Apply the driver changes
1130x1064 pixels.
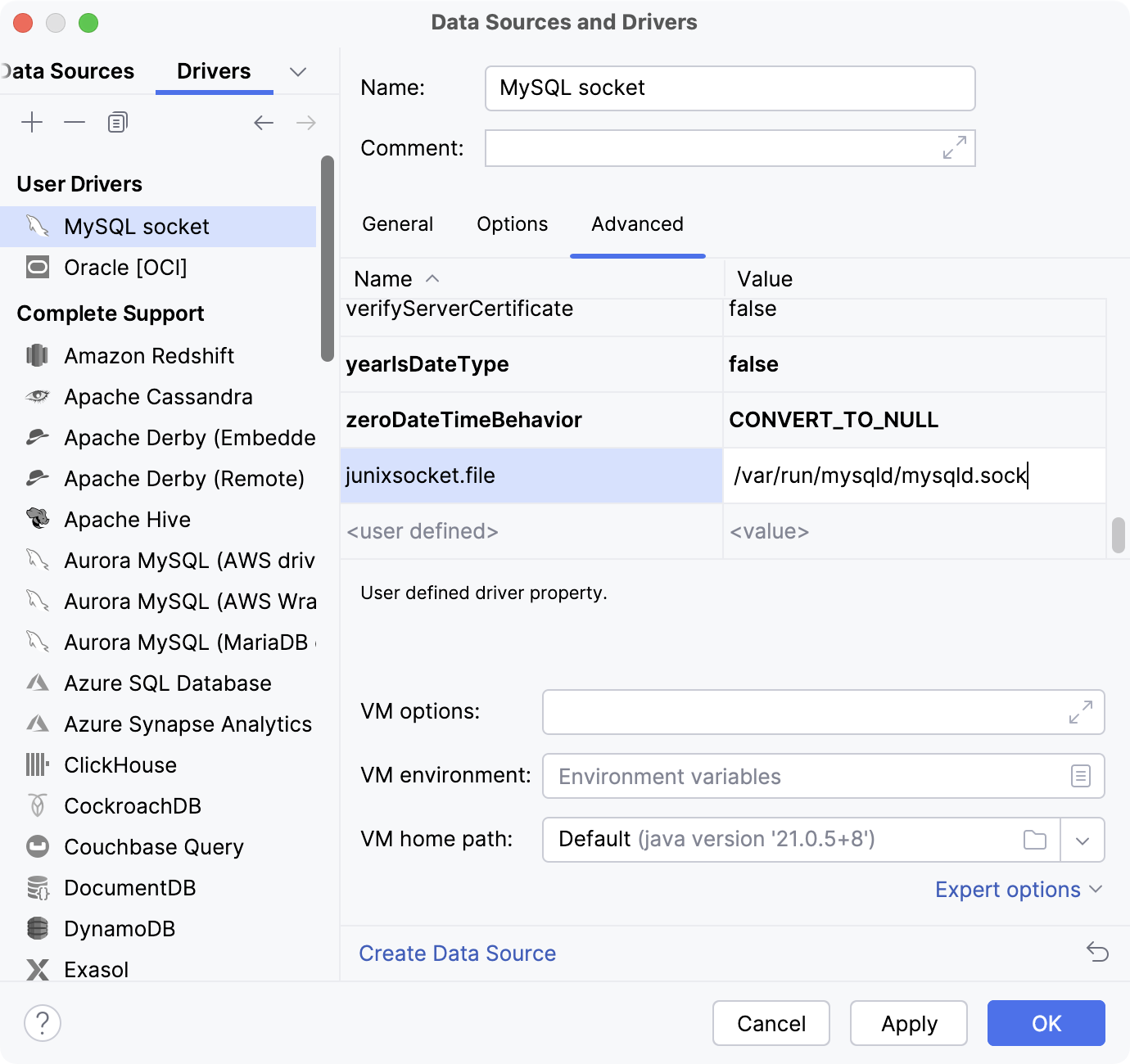(908, 1023)
